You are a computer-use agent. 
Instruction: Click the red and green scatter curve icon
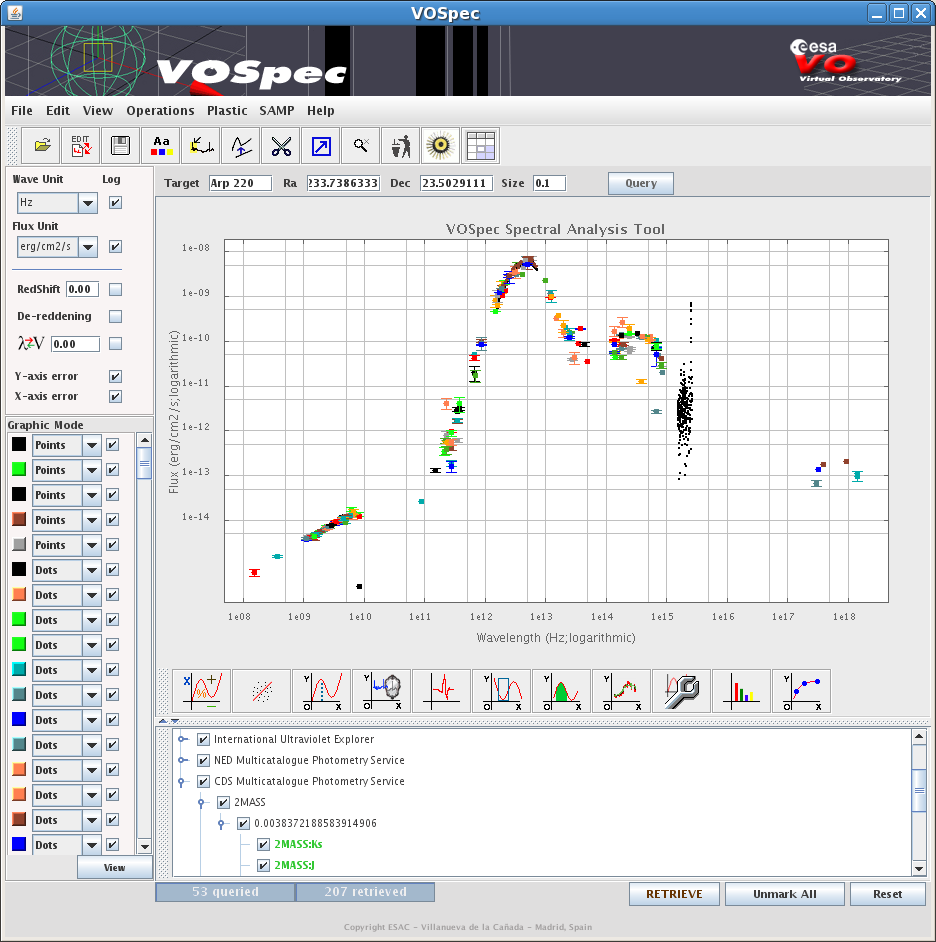pos(621,691)
